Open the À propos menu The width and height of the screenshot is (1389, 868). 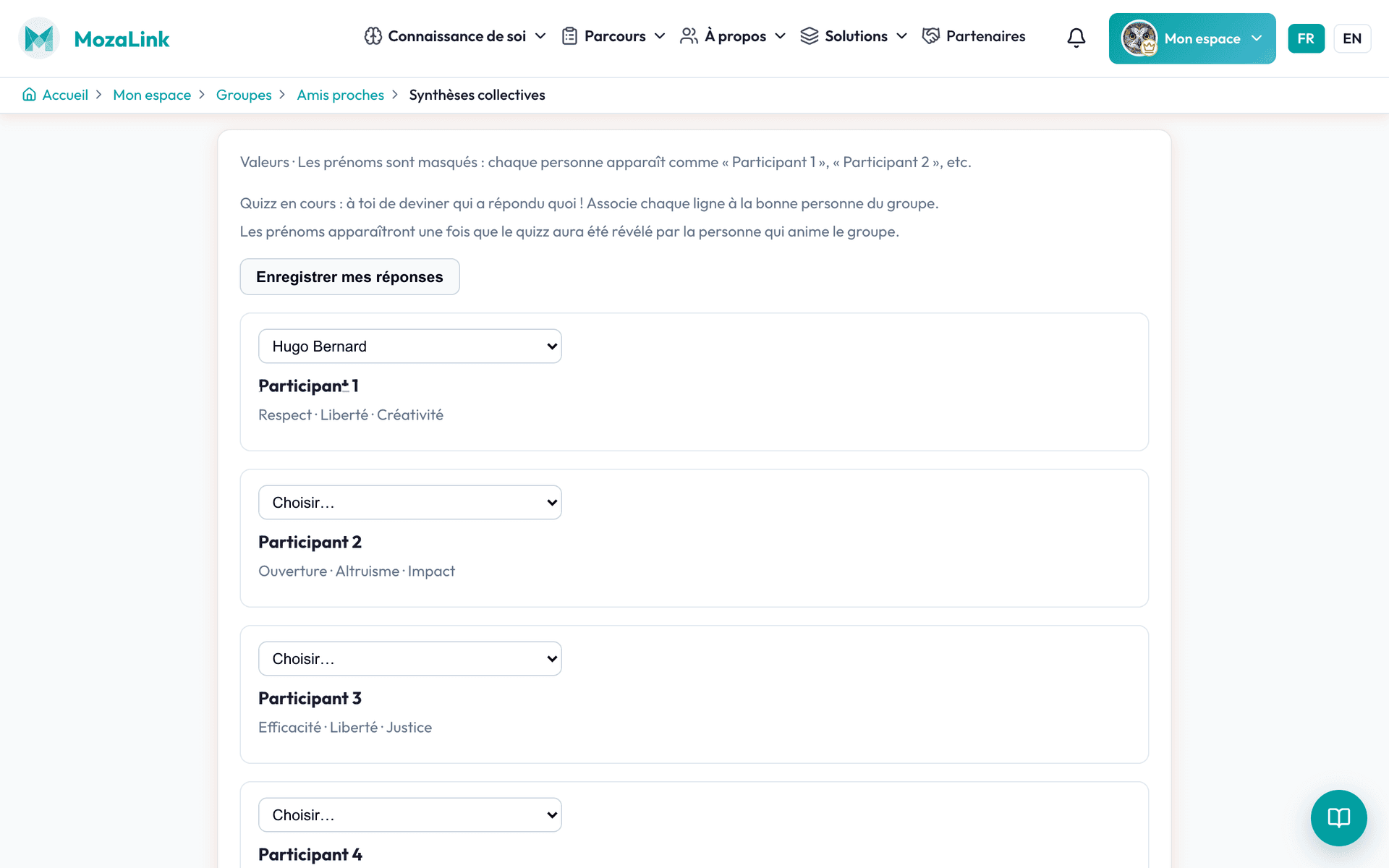(733, 36)
